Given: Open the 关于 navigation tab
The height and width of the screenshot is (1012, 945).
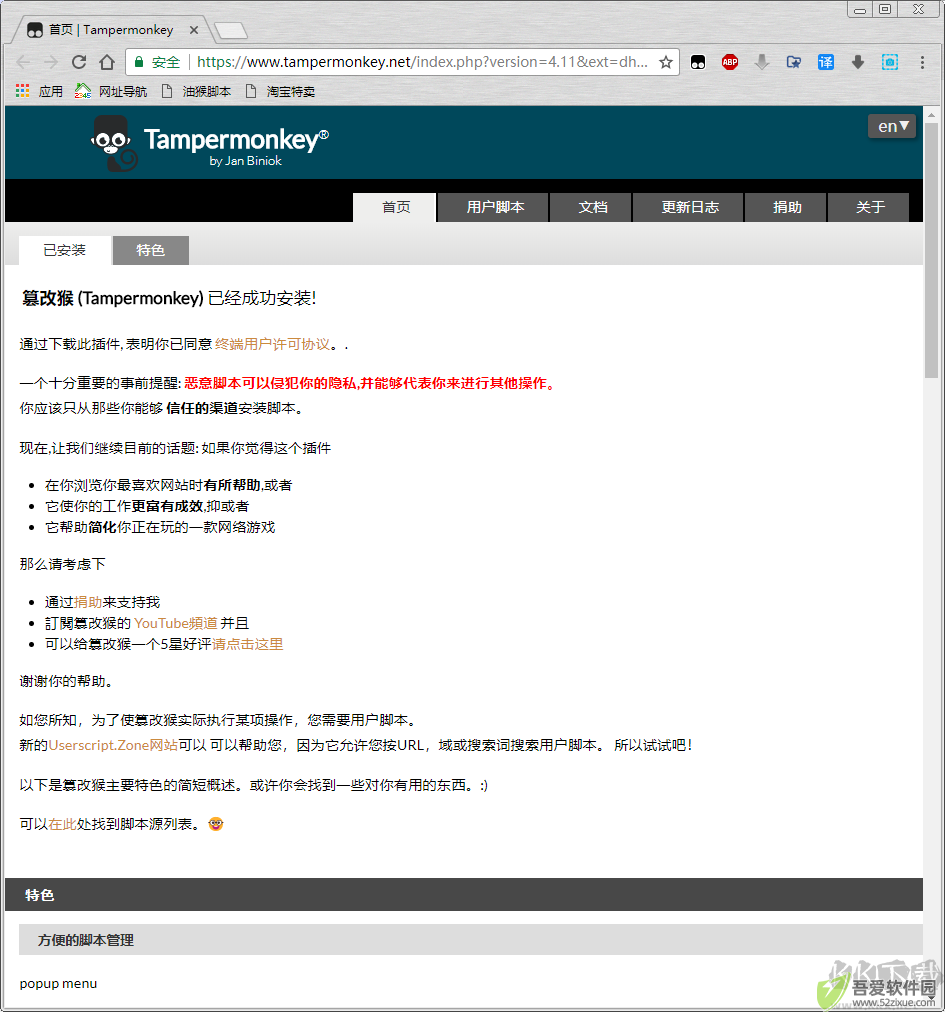Looking at the screenshot, I should click(869, 207).
